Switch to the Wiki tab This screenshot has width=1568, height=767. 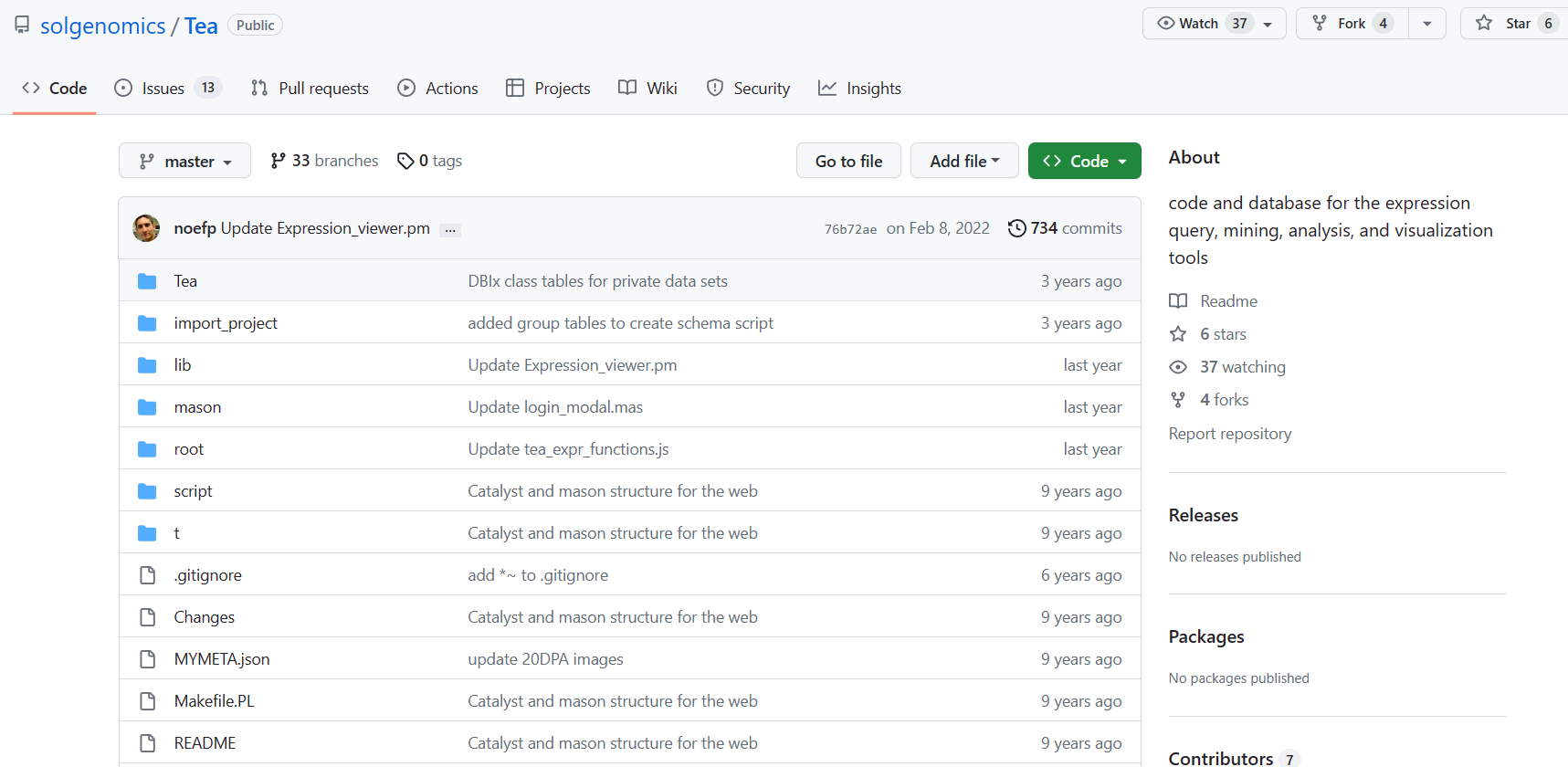[x=647, y=89]
